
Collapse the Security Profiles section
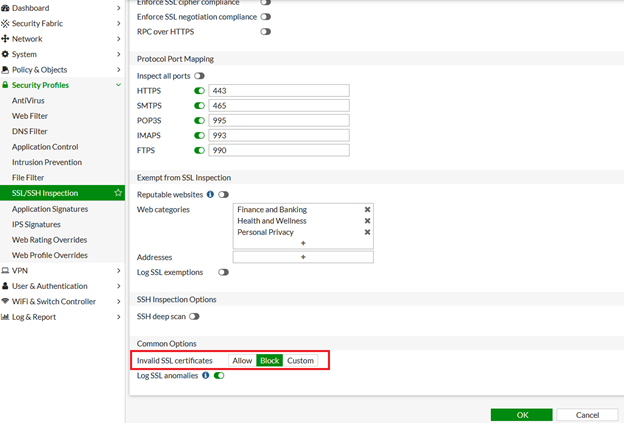119,85
